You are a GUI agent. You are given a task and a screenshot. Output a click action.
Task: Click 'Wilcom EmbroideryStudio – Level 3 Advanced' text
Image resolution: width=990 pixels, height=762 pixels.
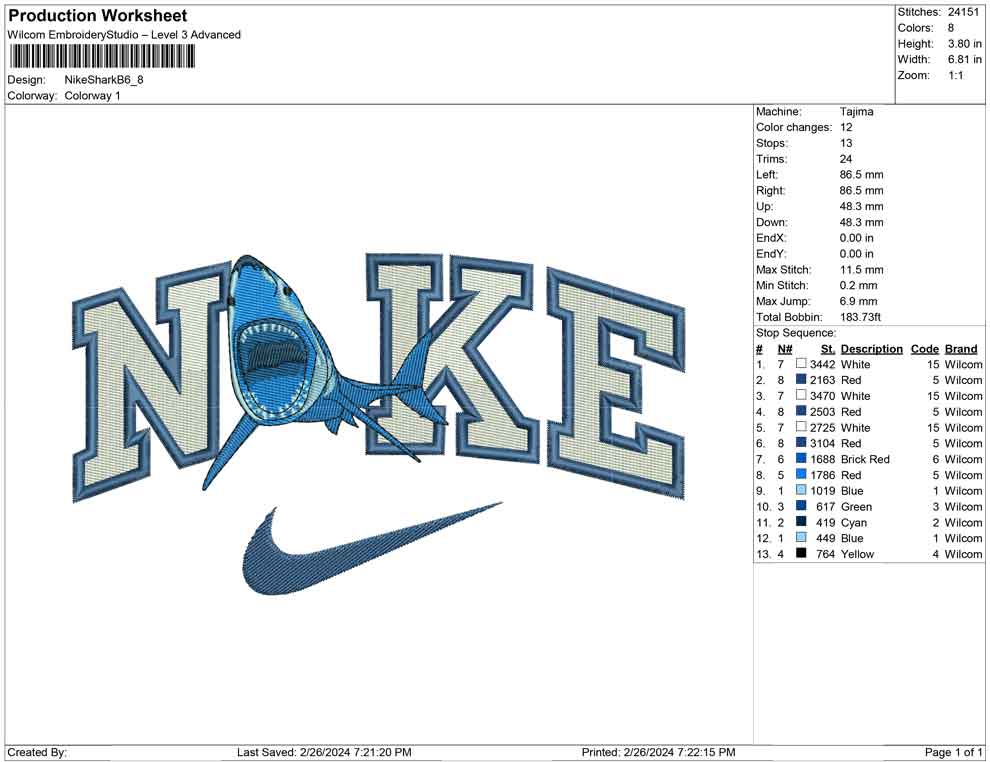tap(124, 35)
